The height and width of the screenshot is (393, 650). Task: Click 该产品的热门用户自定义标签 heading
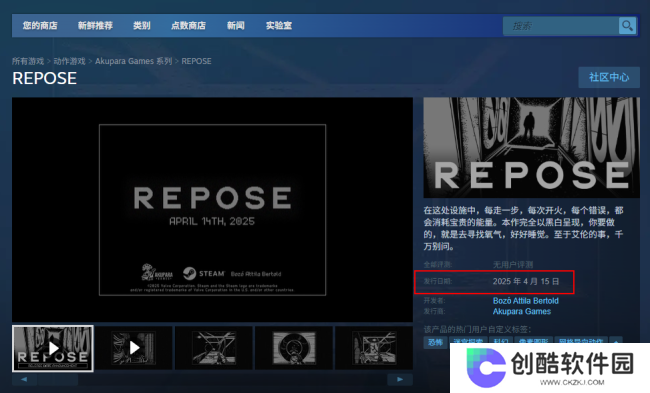[x=477, y=330]
